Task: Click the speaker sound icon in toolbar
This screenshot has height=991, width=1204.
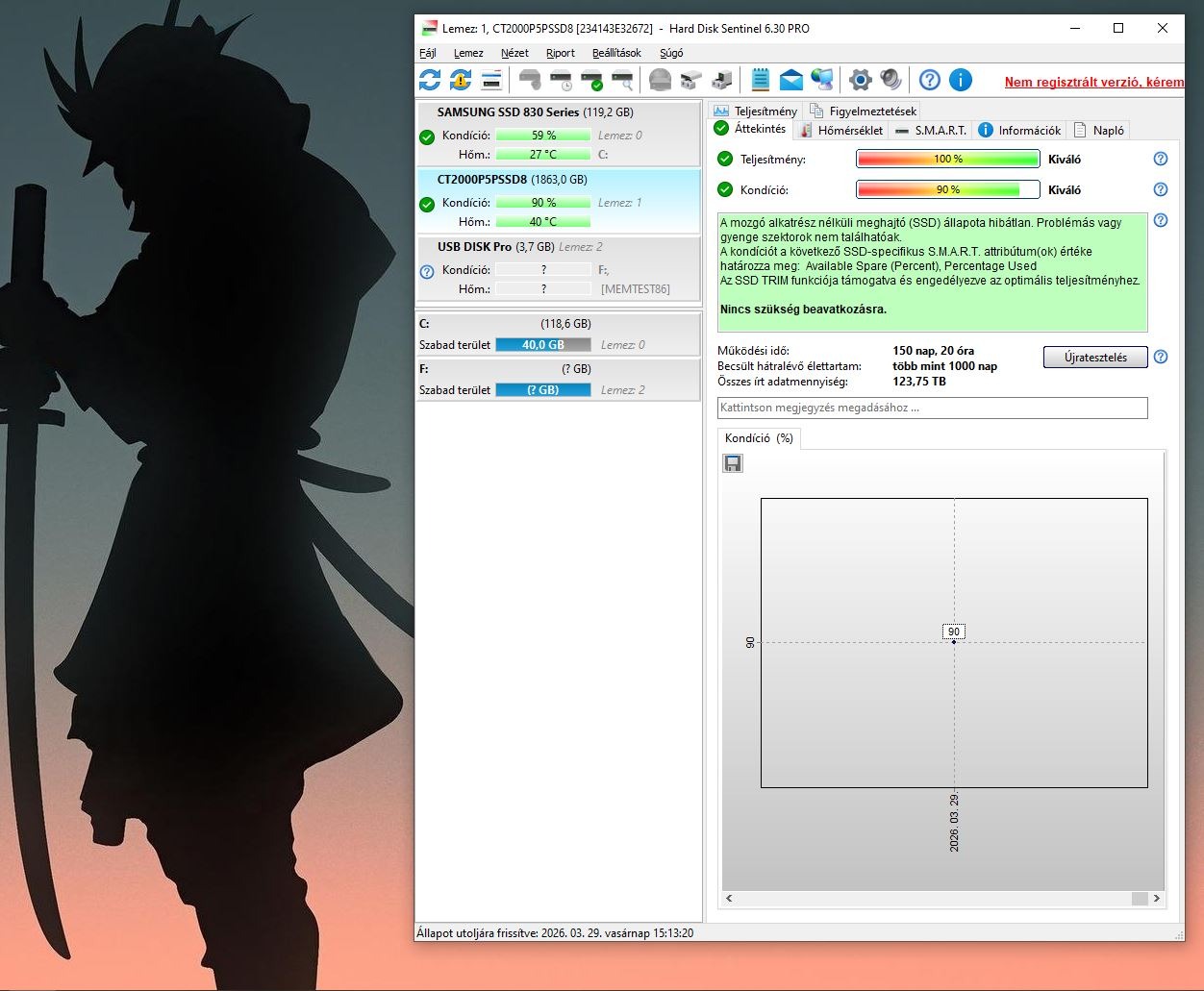Action: (x=891, y=80)
